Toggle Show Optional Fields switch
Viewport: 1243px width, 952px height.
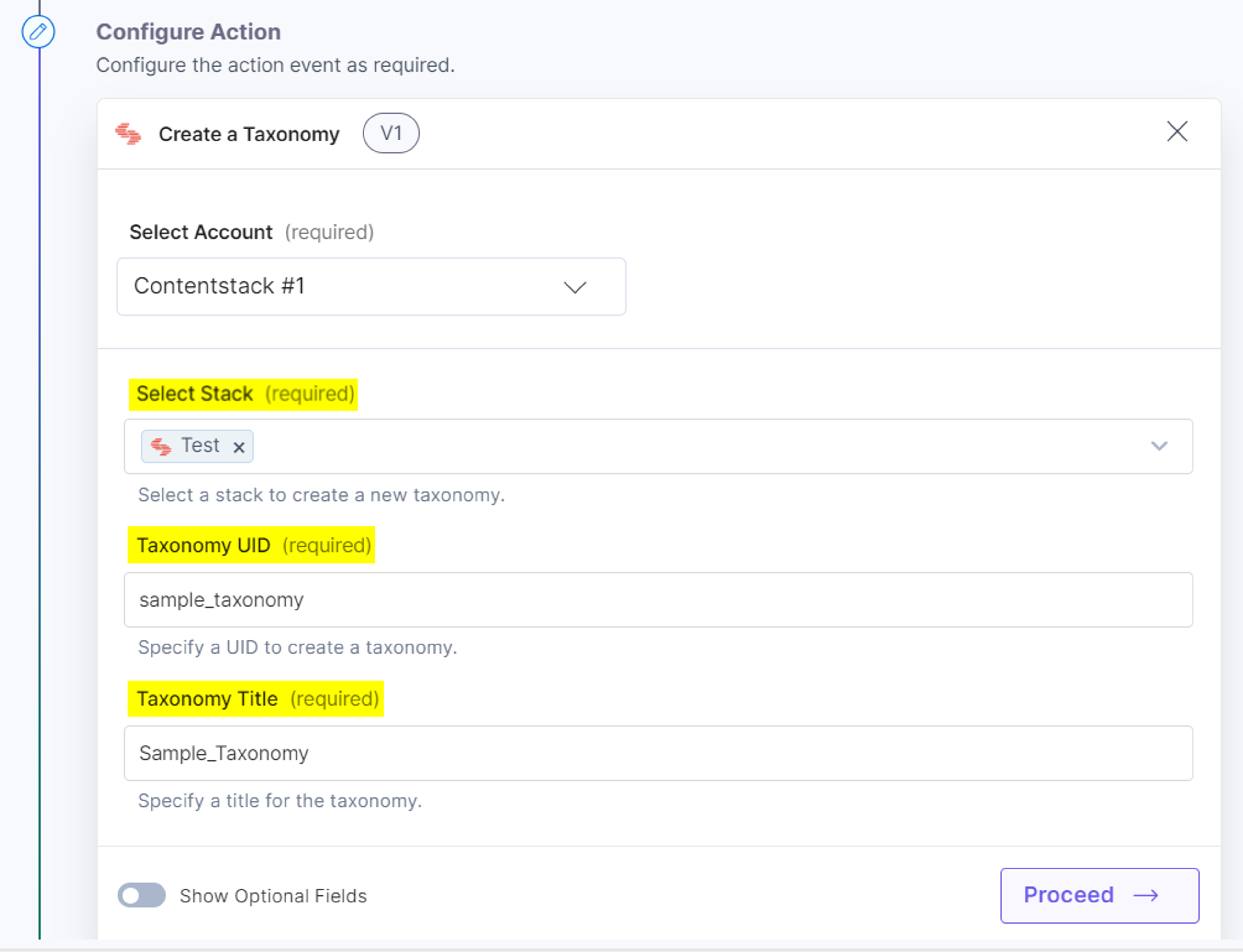[x=142, y=895]
